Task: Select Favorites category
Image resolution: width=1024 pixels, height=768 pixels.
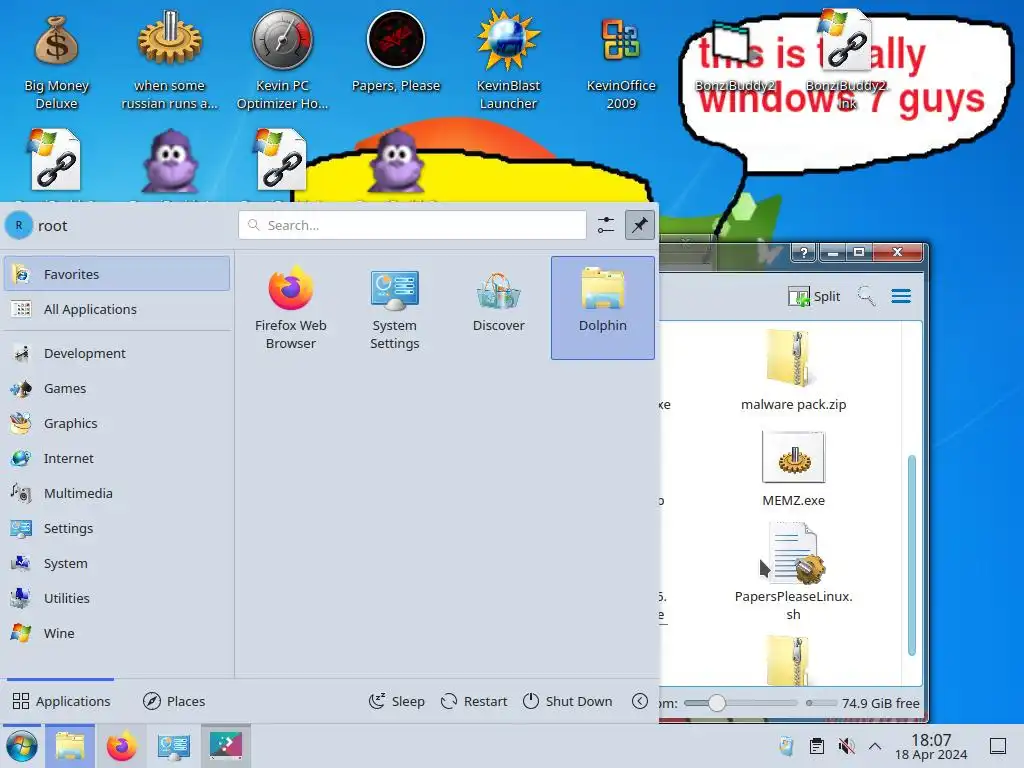Action: (x=117, y=274)
